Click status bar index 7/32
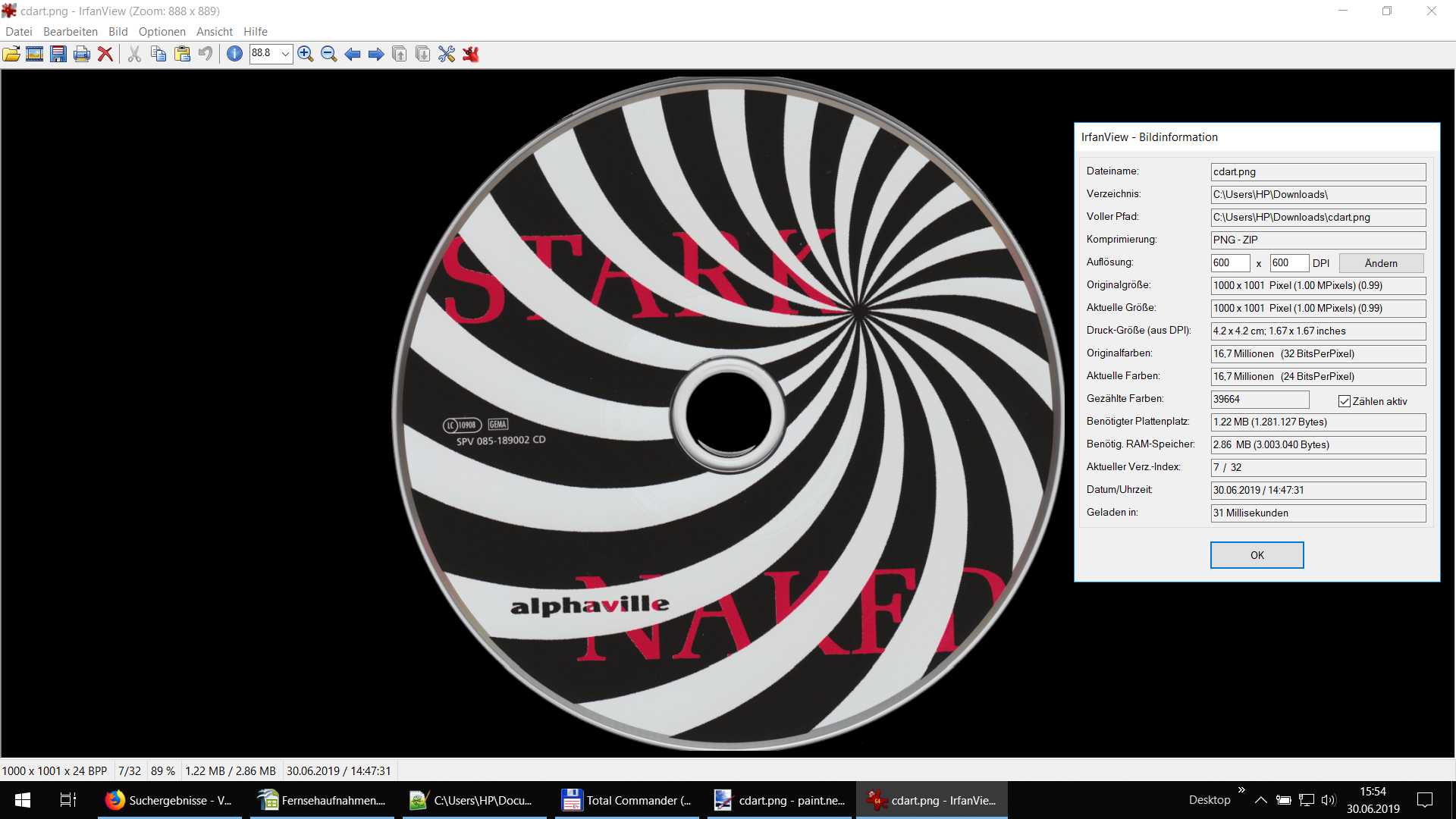The width and height of the screenshot is (1456, 819). coord(130,770)
